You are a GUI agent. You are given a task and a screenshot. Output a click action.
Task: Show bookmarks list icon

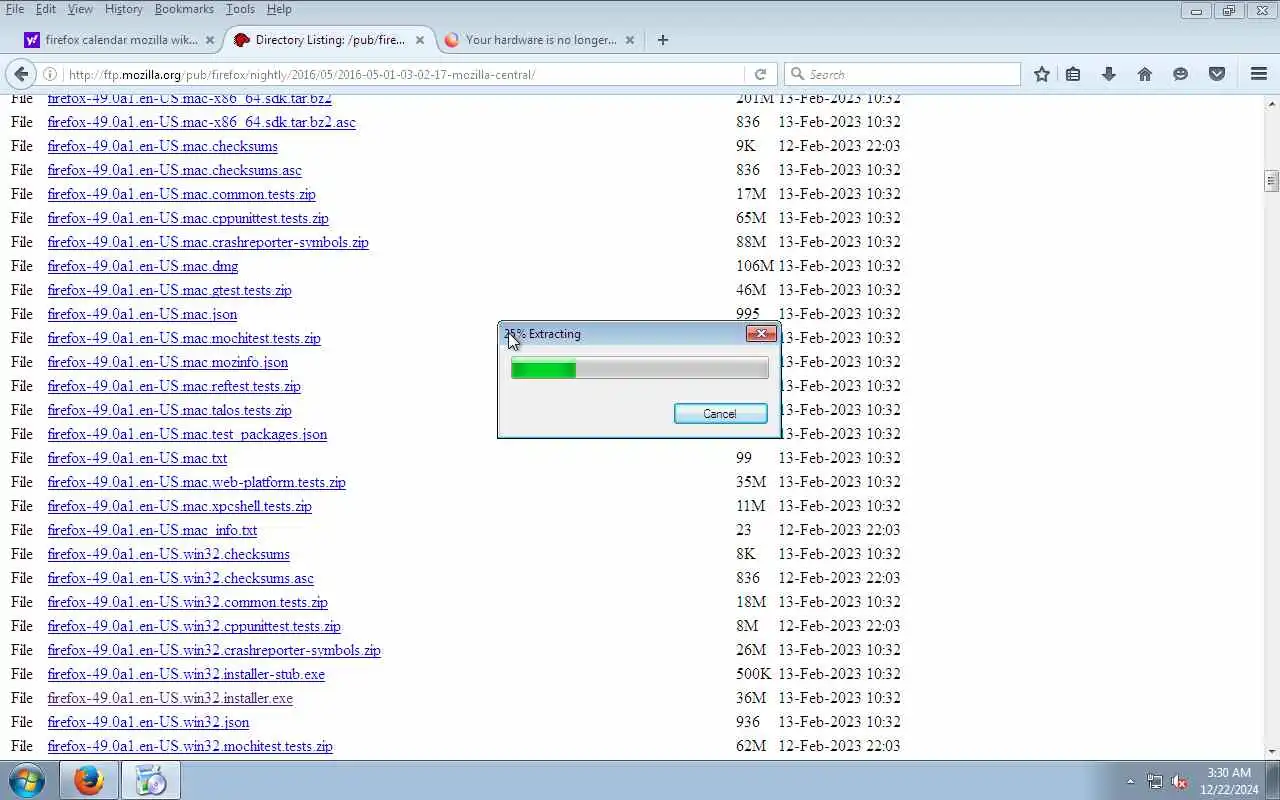coord(1073,74)
